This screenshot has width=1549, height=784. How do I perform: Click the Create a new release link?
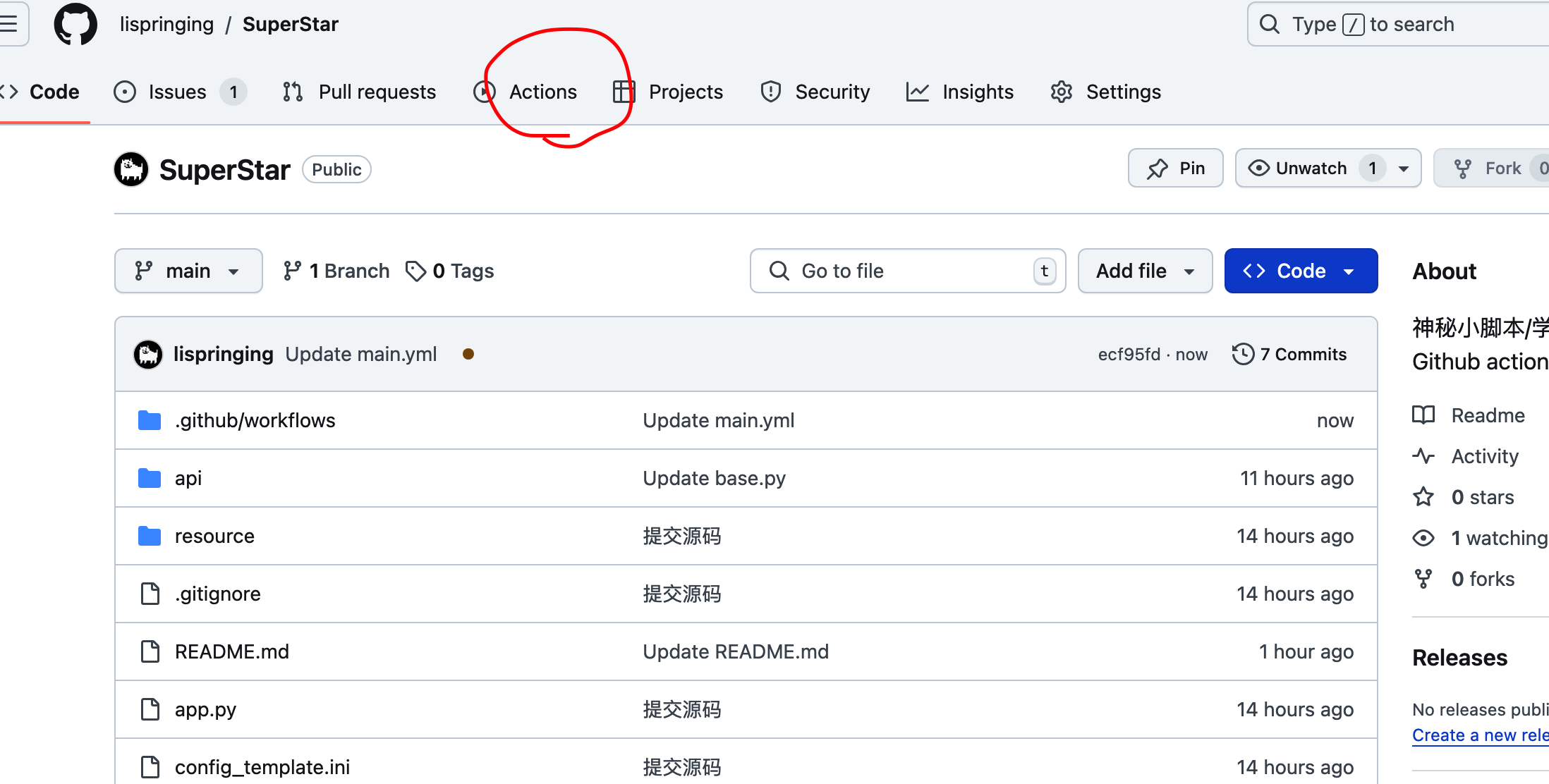click(1481, 735)
